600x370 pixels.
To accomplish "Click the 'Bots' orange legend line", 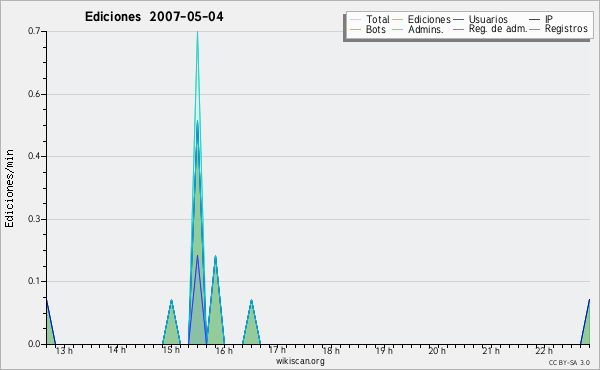I will 355,29.
